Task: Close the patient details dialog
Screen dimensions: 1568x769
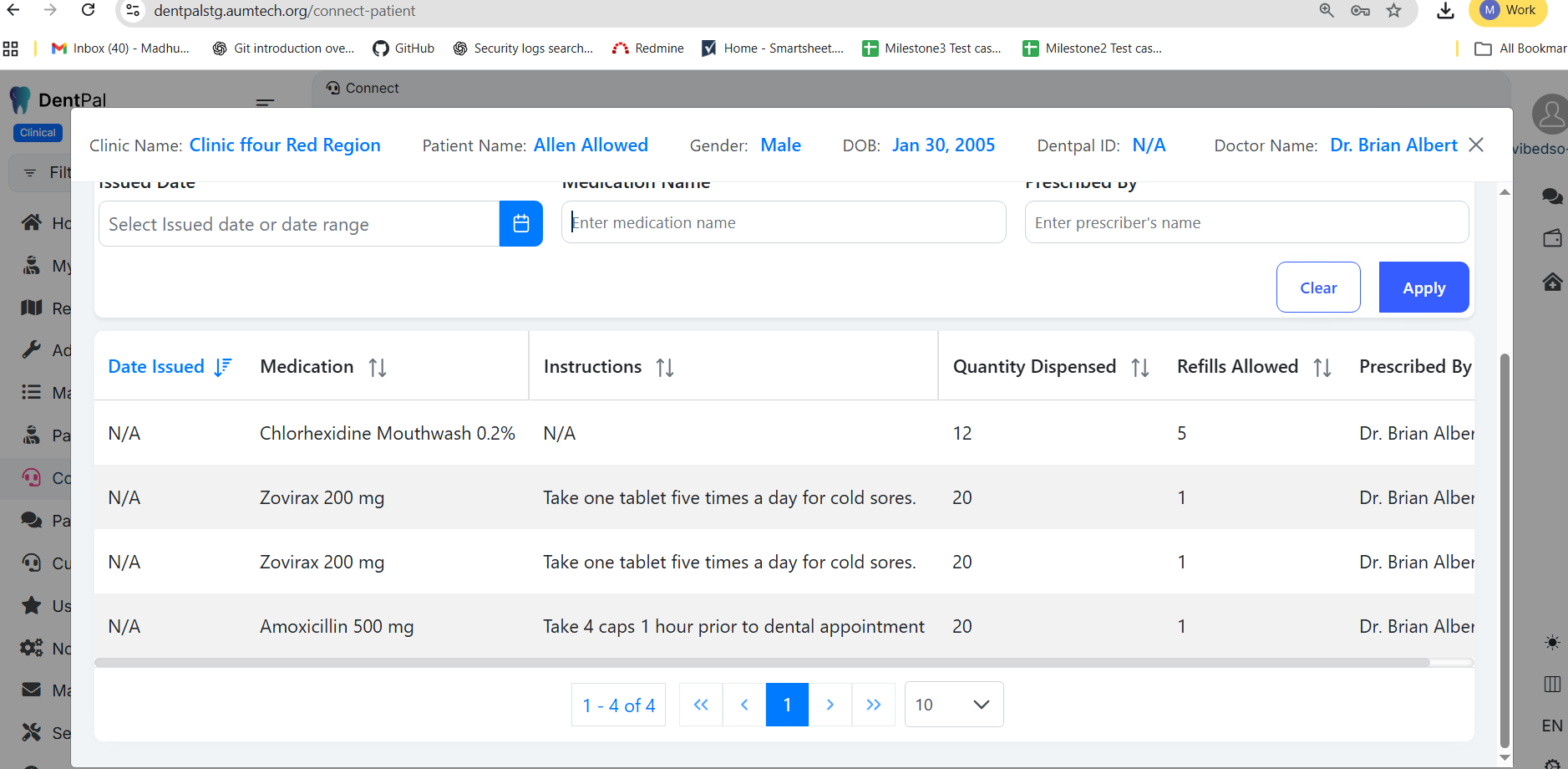Action: point(1476,145)
